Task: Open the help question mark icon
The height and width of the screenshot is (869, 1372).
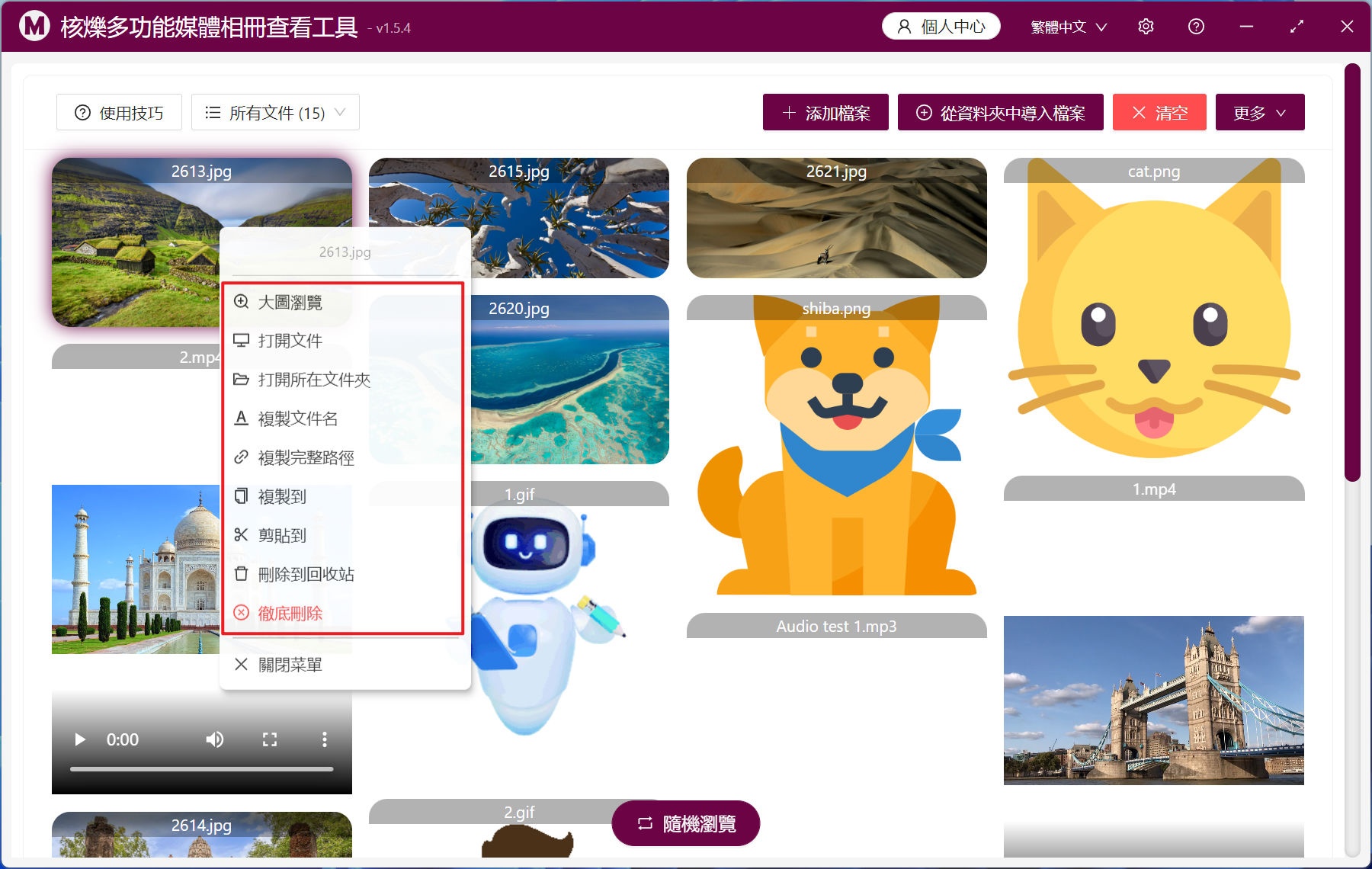Action: (x=1196, y=27)
